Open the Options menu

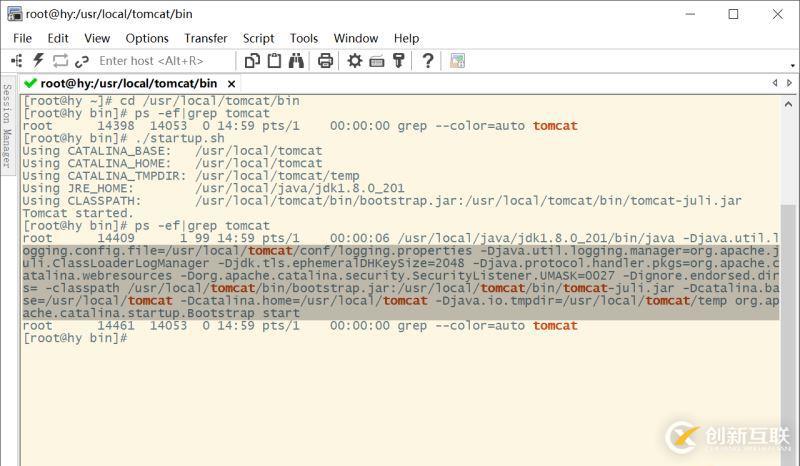pyautogui.click(x=147, y=38)
